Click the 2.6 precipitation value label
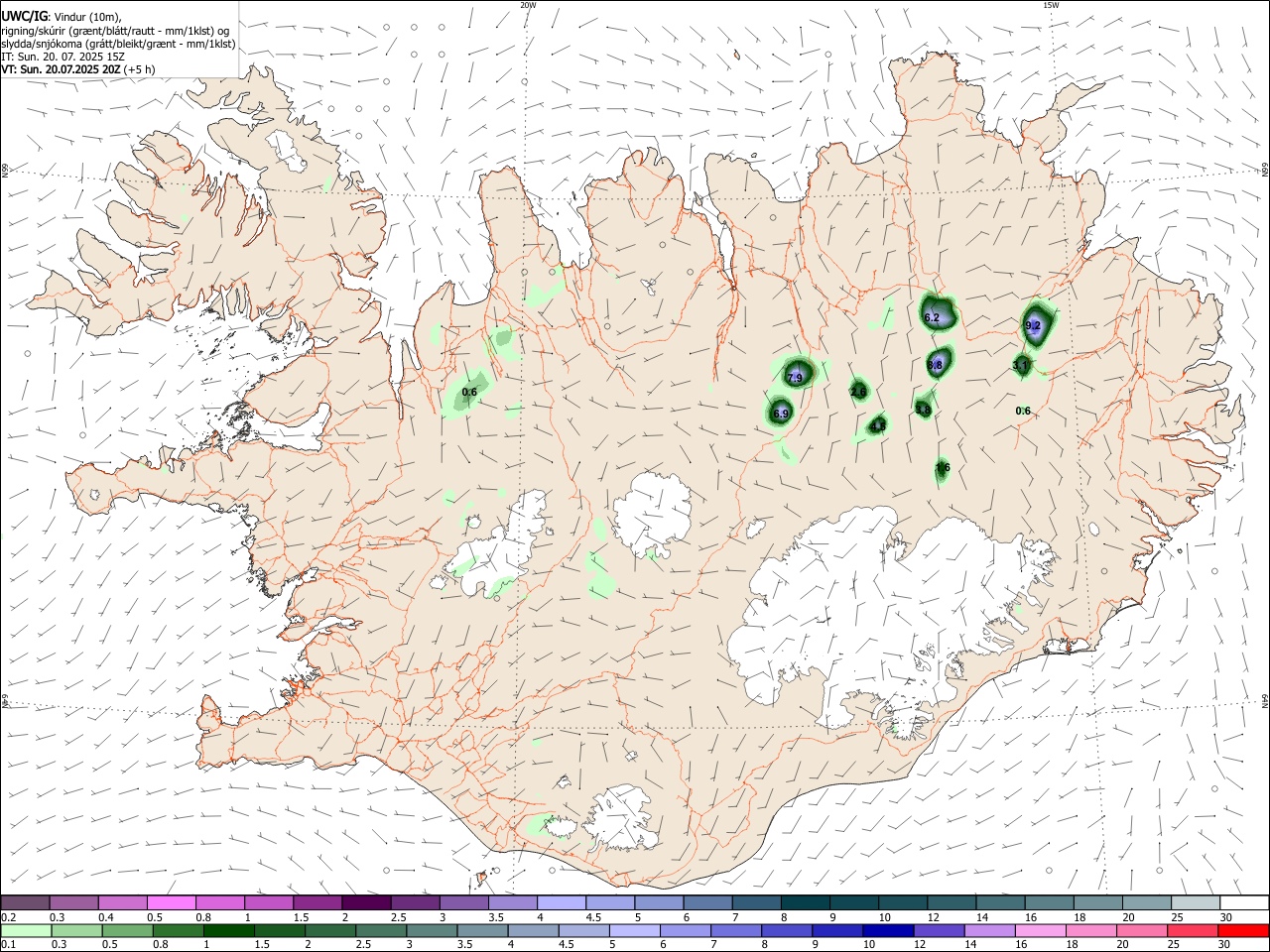The width and height of the screenshot is (1270, 952). click(x=859, y=393)
